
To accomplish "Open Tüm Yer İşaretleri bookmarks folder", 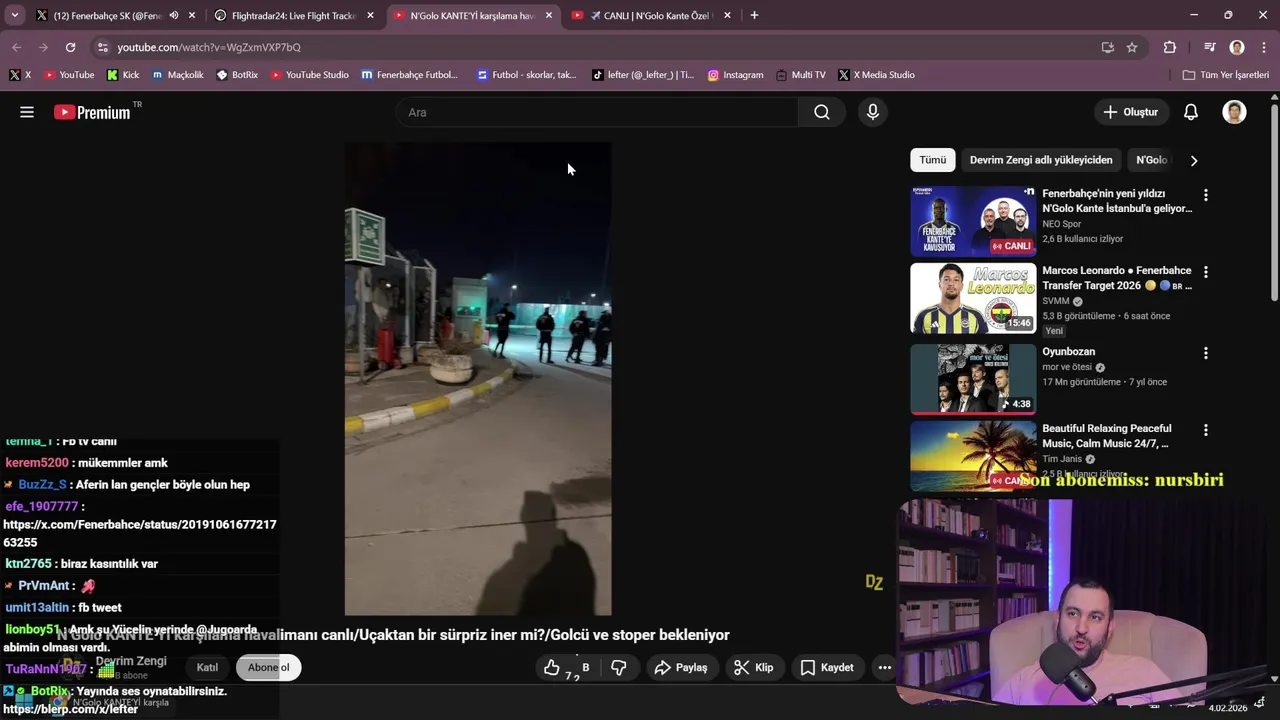I will tap(1225, 75).
